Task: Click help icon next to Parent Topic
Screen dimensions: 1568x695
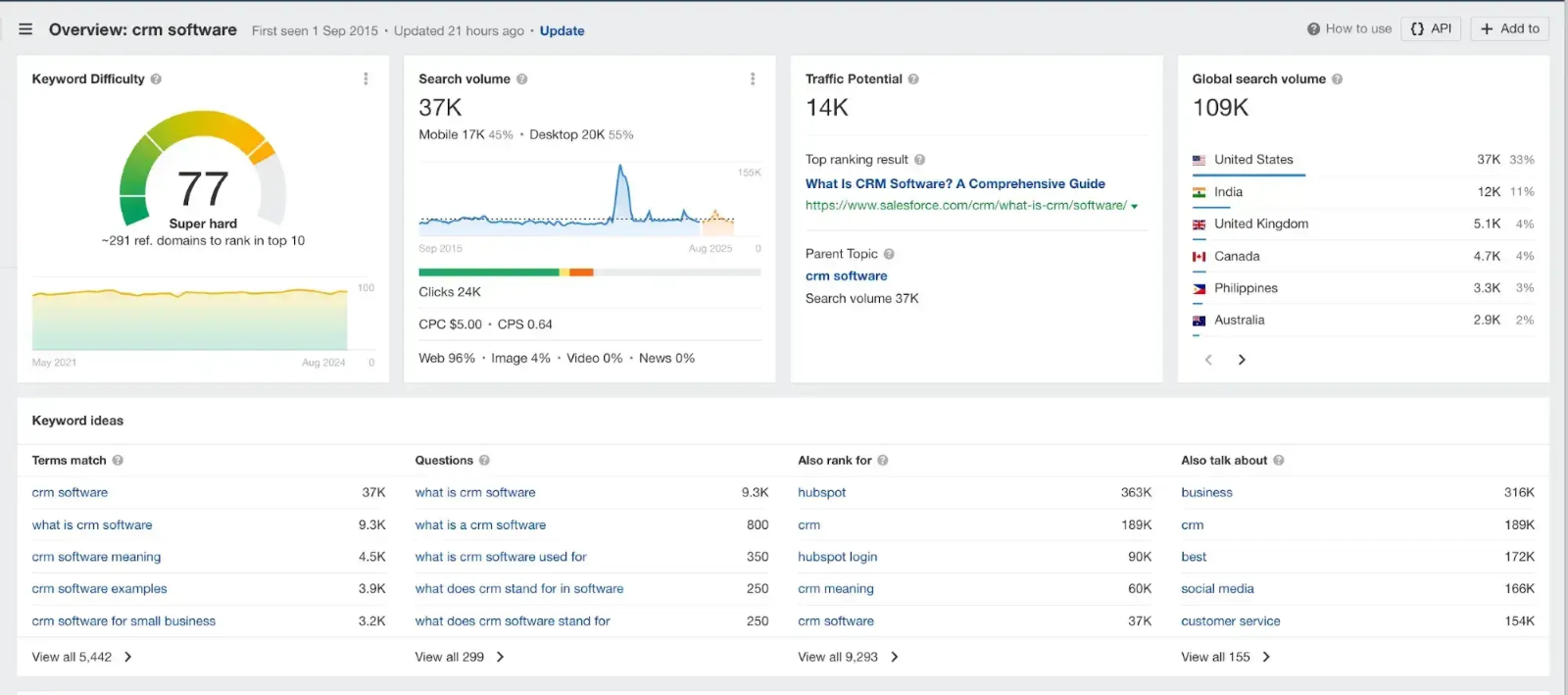Action: point(889,254)
